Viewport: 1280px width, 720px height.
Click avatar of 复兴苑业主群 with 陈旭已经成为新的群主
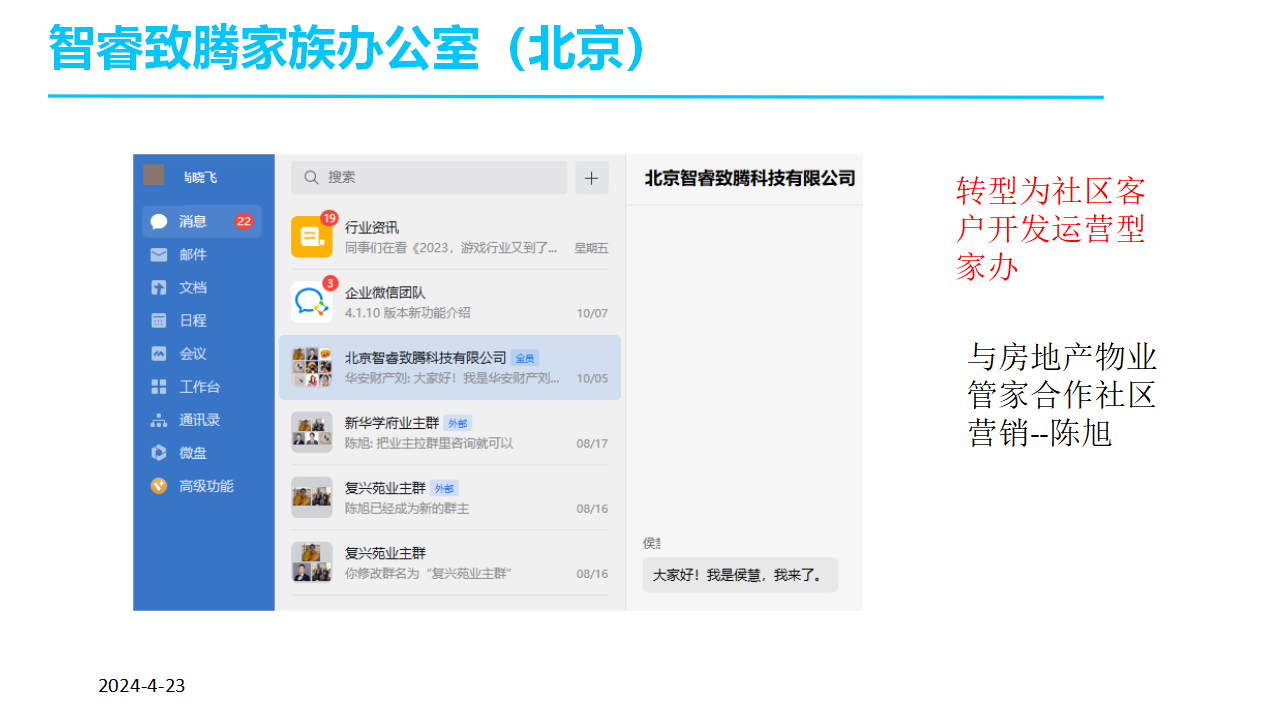click(x=311, y=497)
